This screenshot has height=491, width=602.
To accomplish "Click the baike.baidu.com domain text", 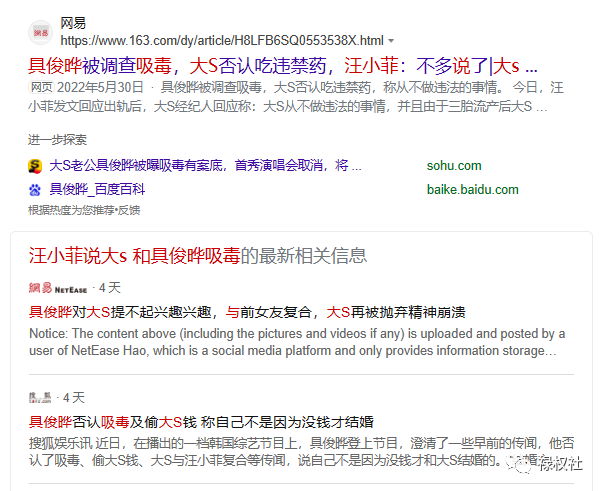I will pyautogui.click(x=473, y=189).
